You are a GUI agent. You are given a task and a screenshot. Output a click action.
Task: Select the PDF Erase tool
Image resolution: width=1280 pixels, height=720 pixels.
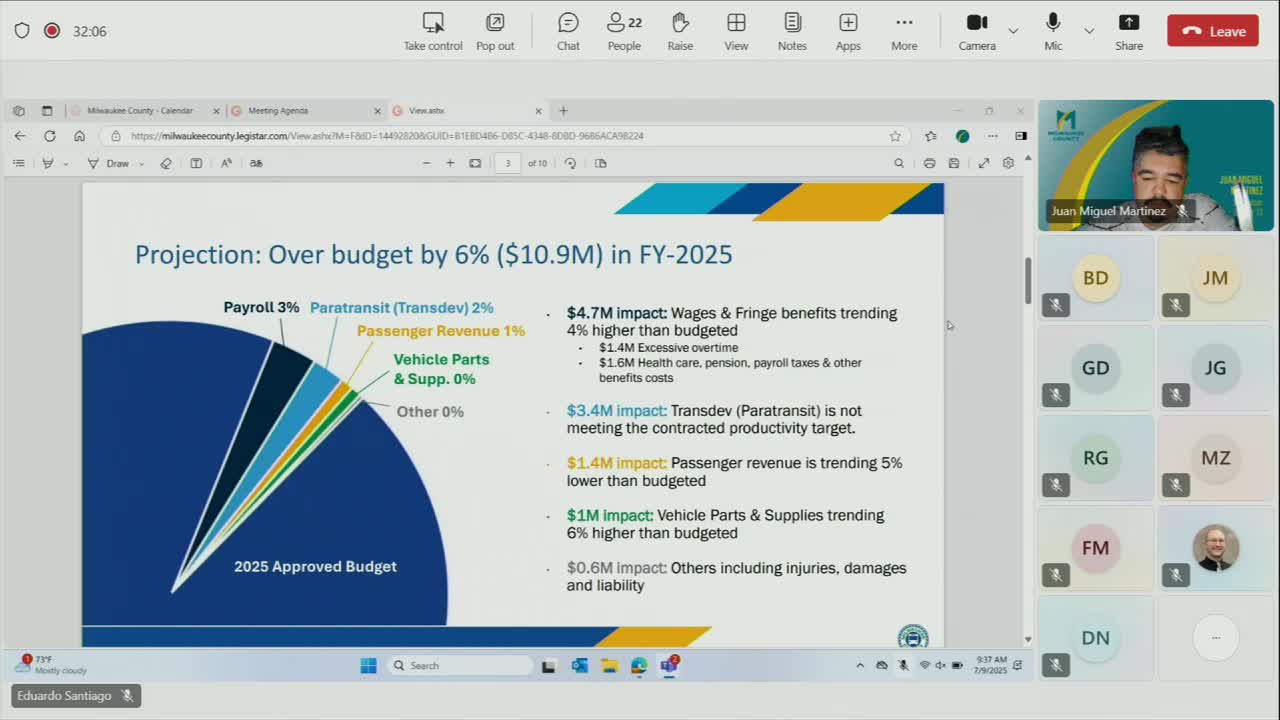(166, 163)
